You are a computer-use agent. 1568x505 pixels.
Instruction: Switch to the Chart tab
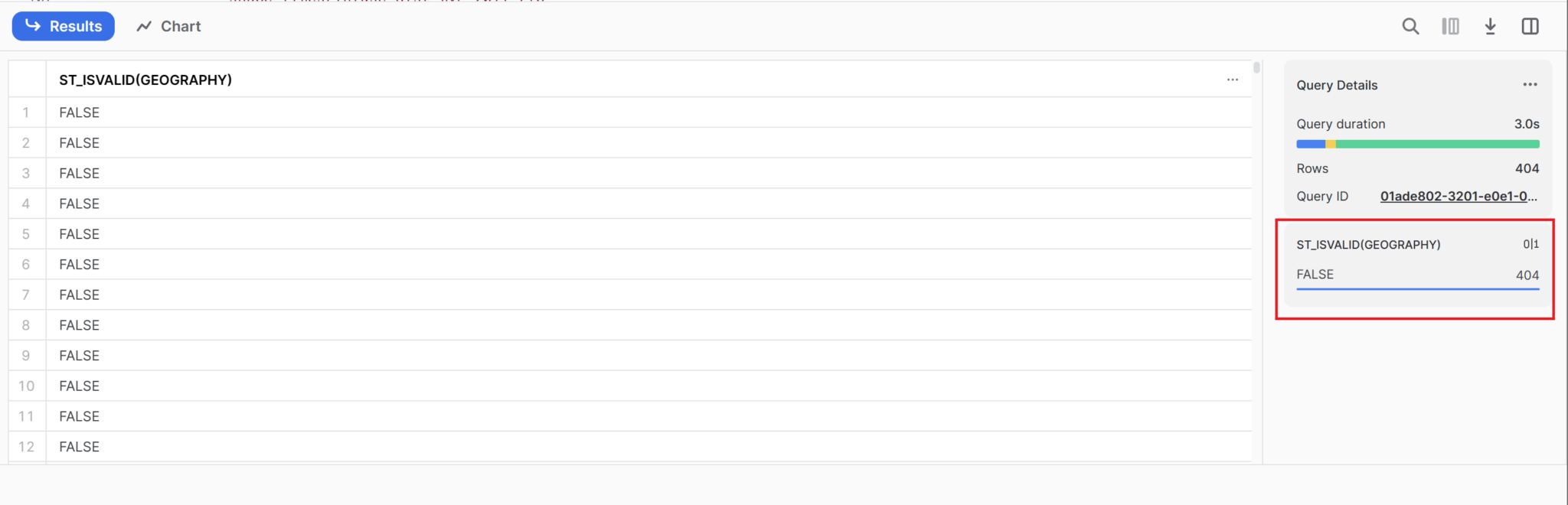[168, 25]
